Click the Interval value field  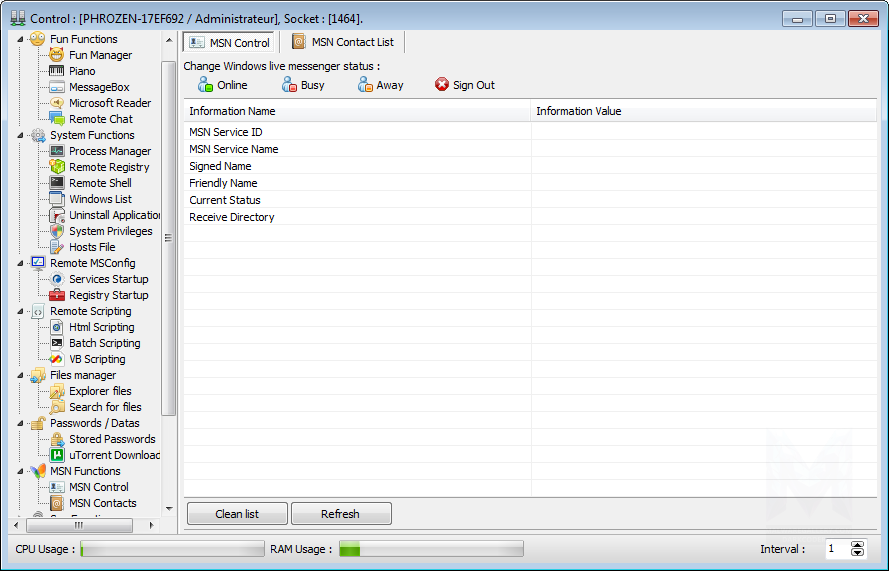point(835,549)
